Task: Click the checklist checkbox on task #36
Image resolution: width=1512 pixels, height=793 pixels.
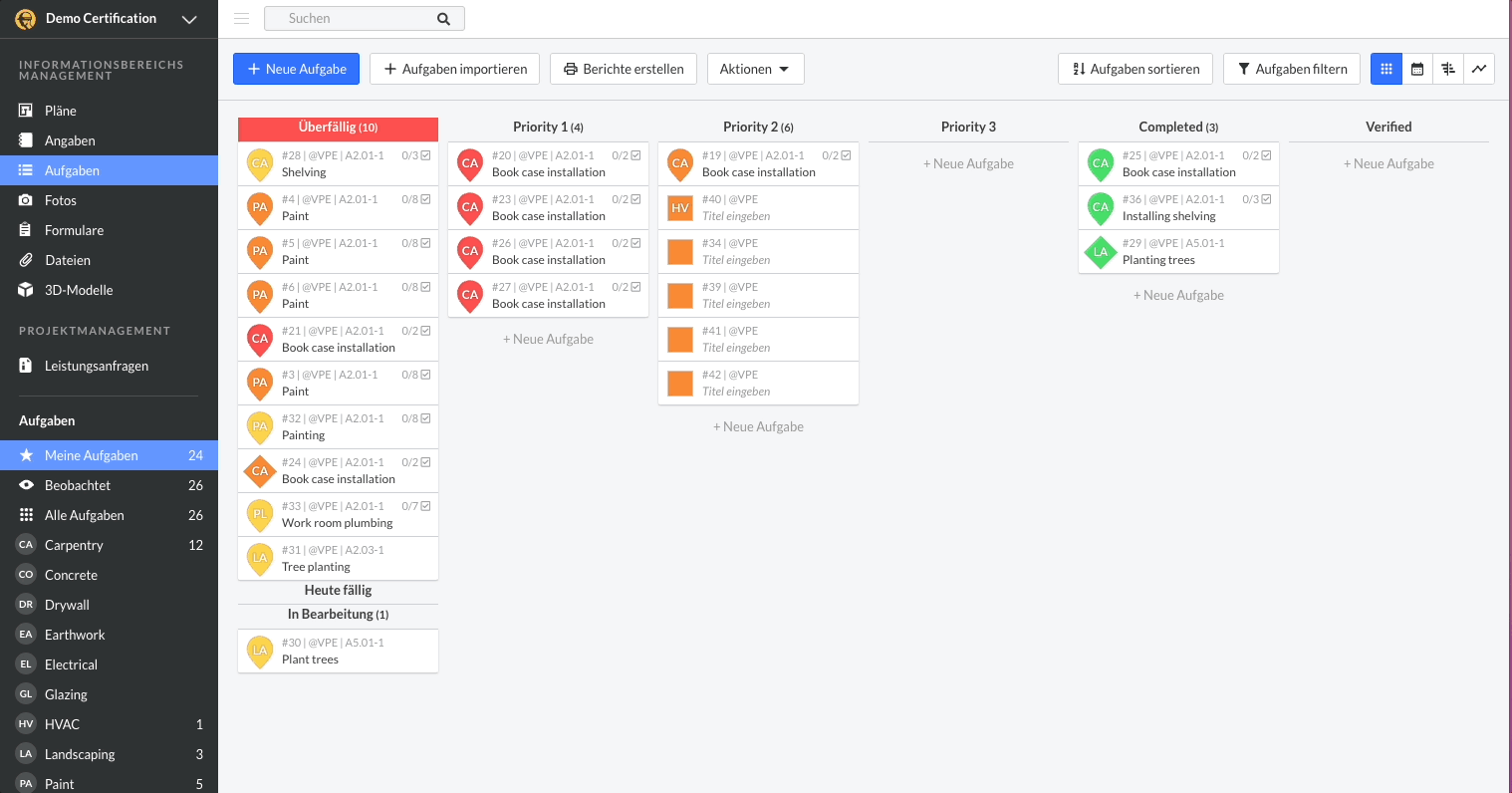Action: [x=1267, y=199]
